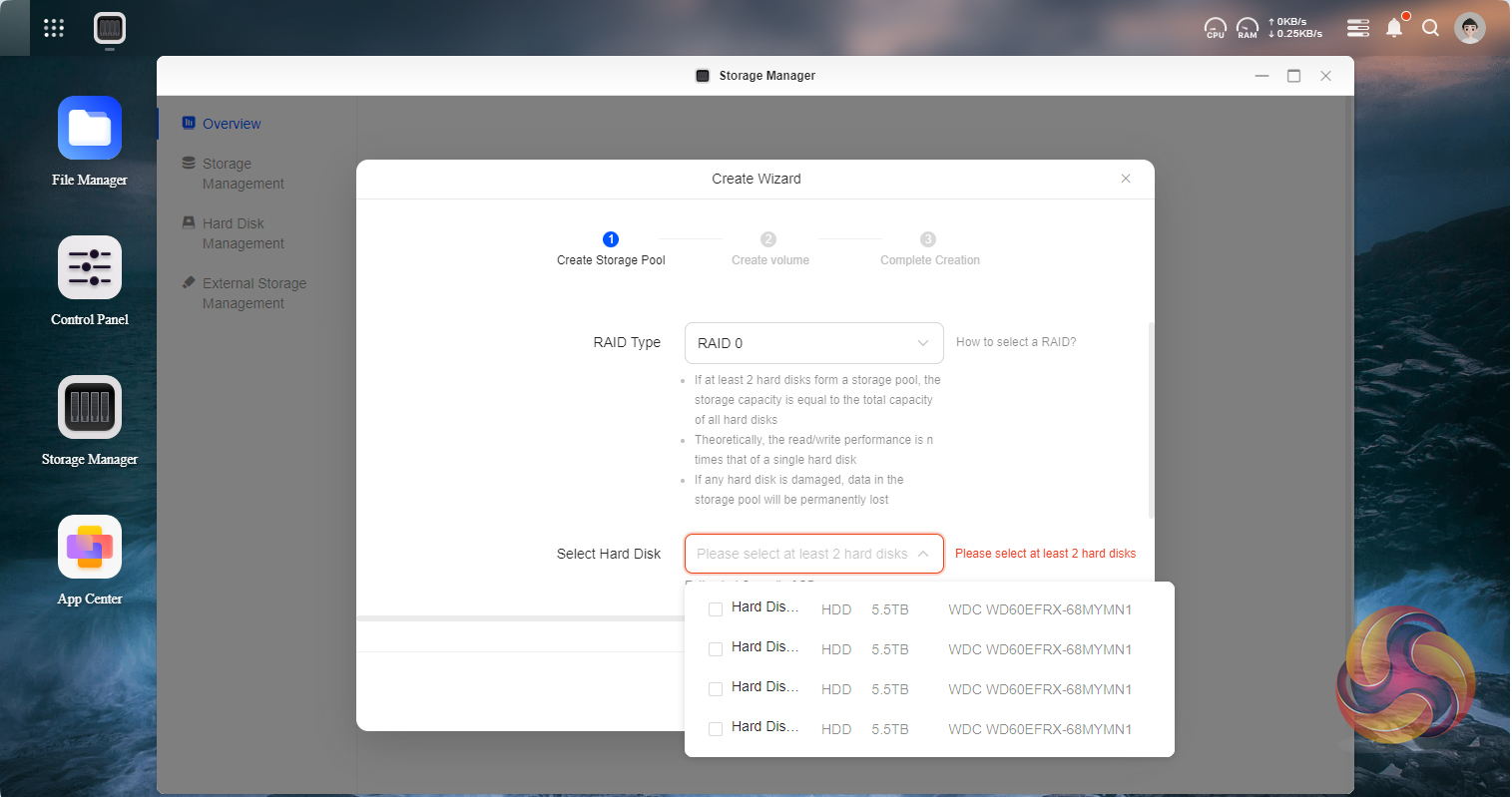Viewport: 1512px width, 797px height.
Task: Click the note starting "If at least 2 hard disks"
Action: pyautogui.click(x=817, y=400)
